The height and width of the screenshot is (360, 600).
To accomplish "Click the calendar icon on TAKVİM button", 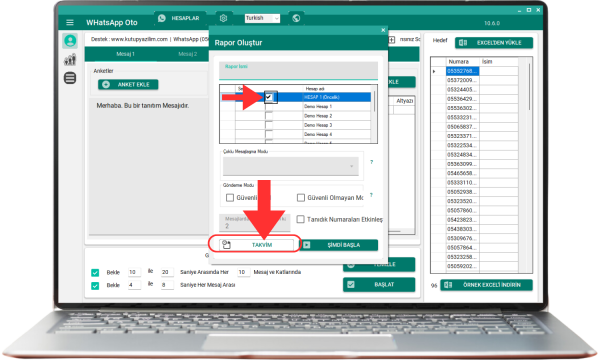I will (x=227, y=245).
